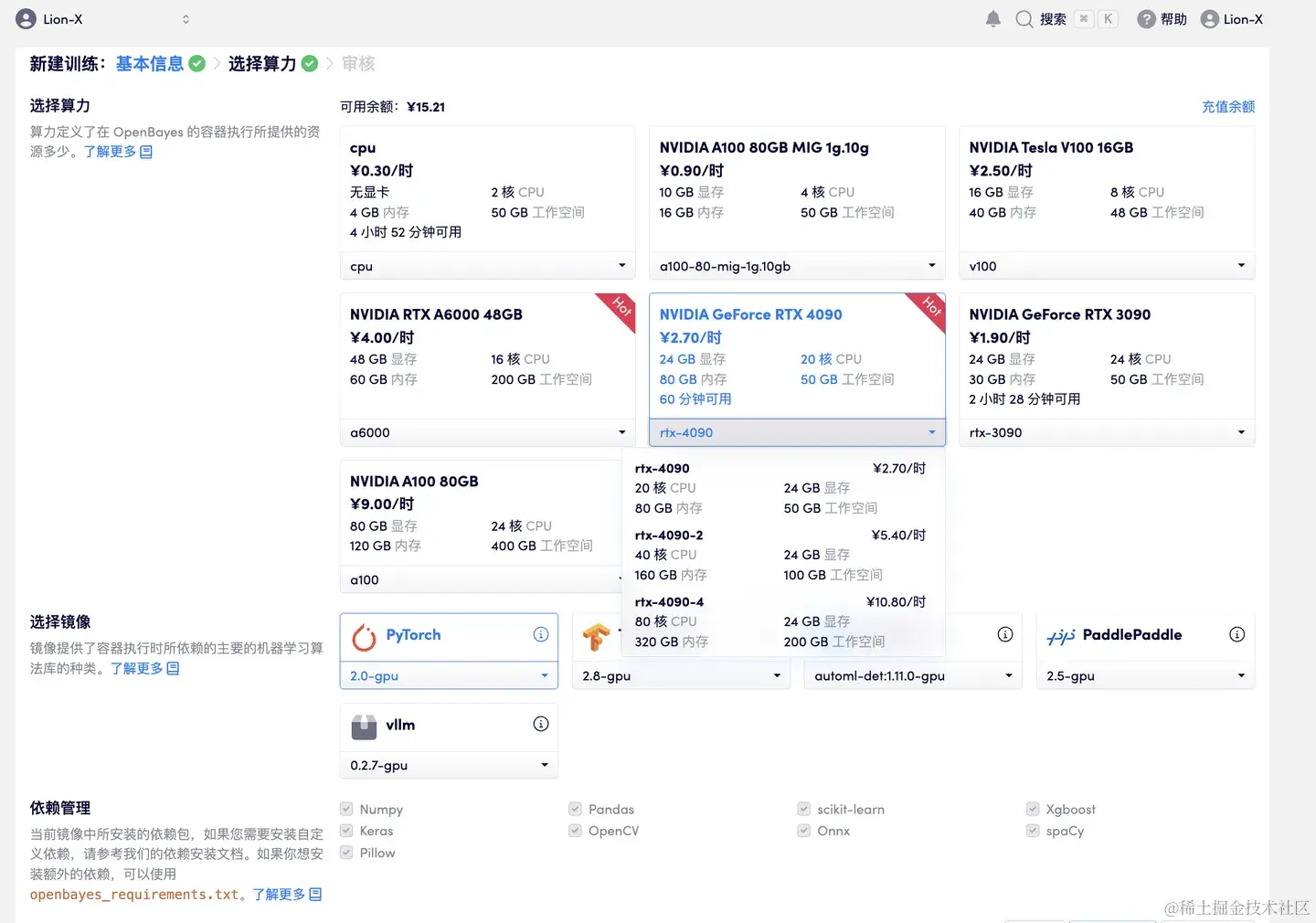Toggle the Keras checkbox
Screen dimensions: 1316x923
tap(346, 831)
